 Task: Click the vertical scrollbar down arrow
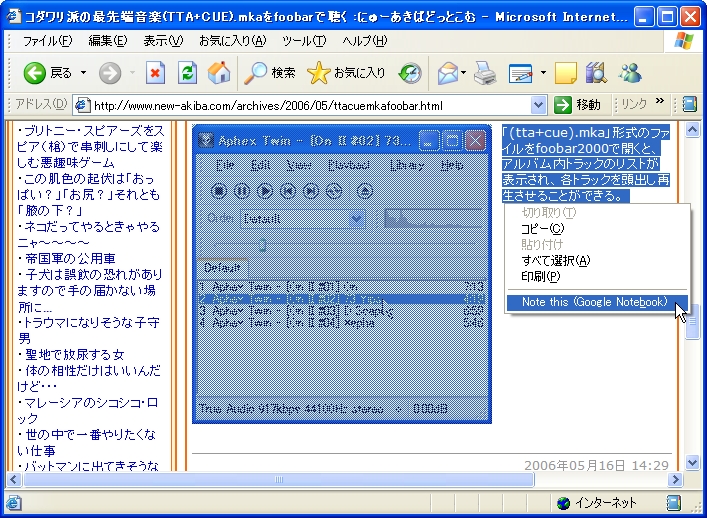[693, 463]
